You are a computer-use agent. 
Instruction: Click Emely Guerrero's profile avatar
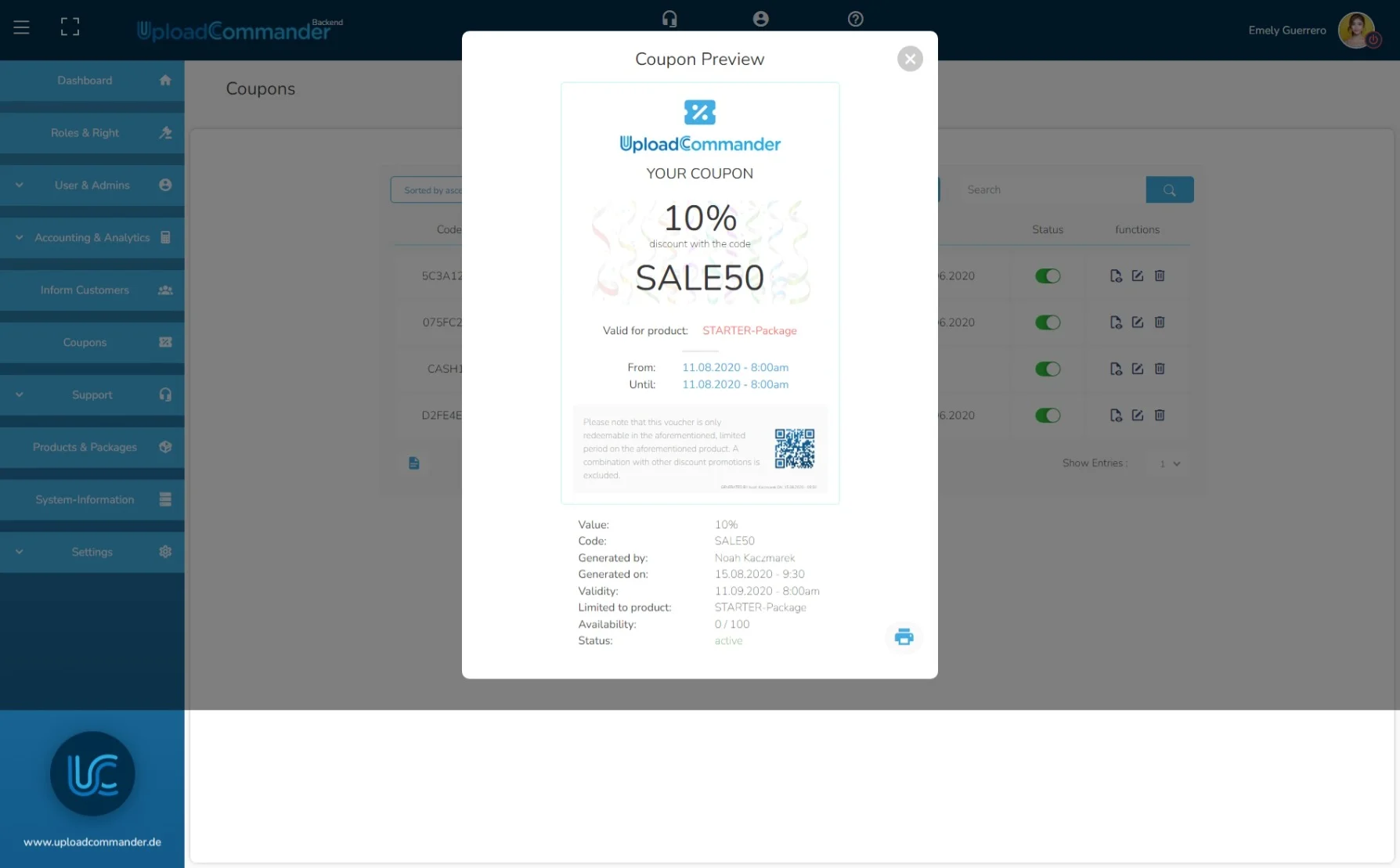point(1358,31)
